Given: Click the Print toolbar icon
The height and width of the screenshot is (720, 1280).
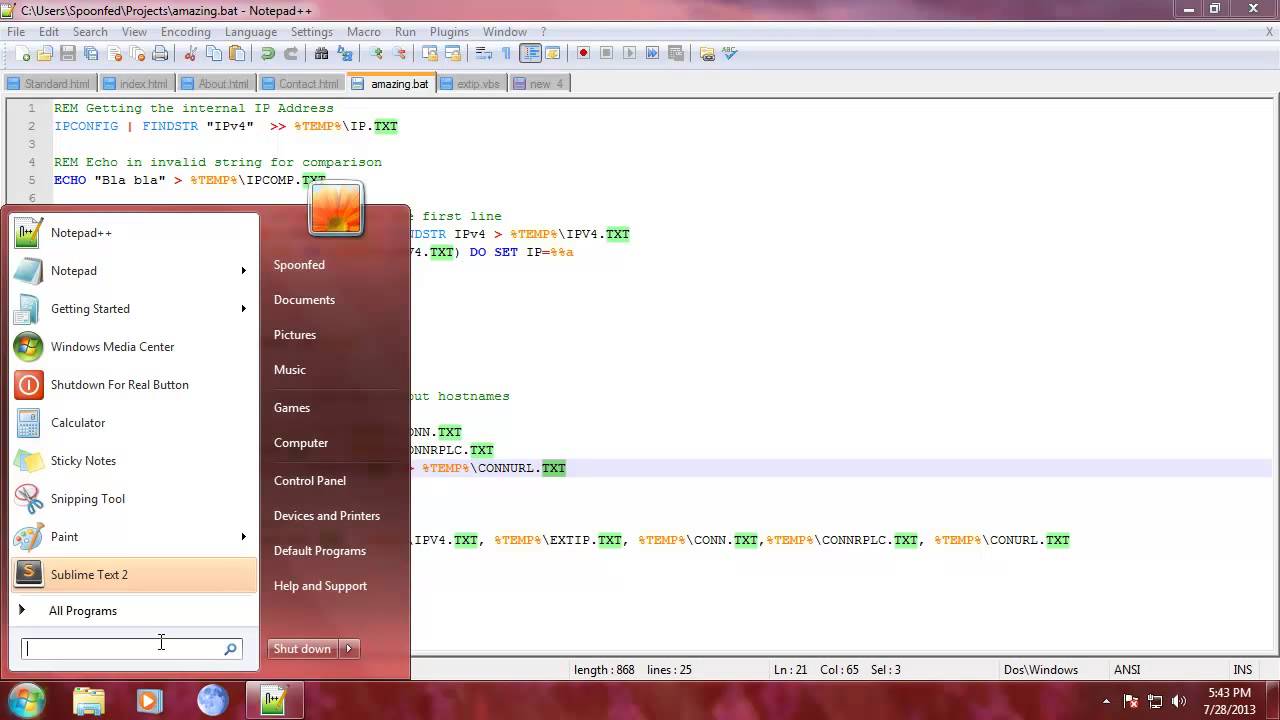Looking at the screenshot, I should coord(160,54).
